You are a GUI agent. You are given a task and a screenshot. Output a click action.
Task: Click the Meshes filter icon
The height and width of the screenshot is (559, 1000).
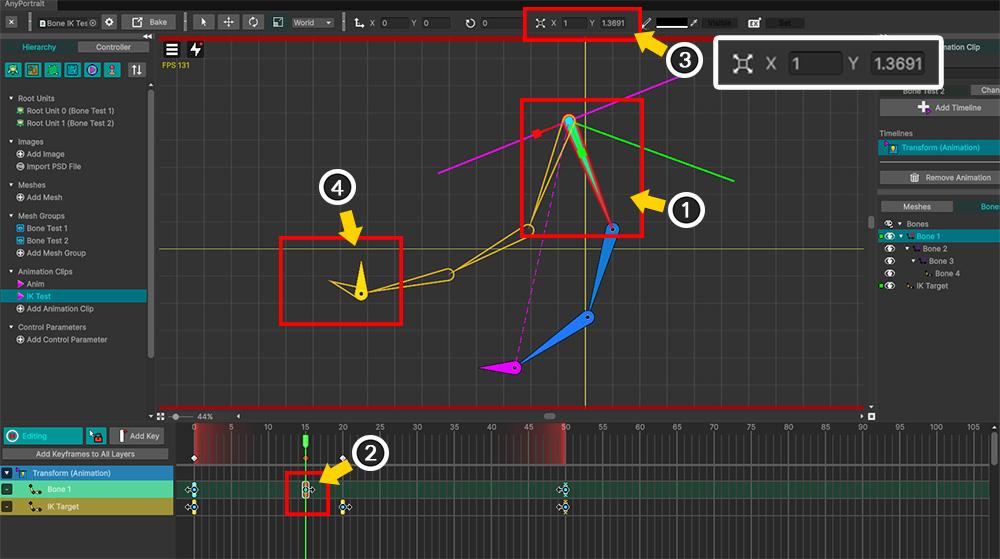pyautogui.click(x=53, y=70)
